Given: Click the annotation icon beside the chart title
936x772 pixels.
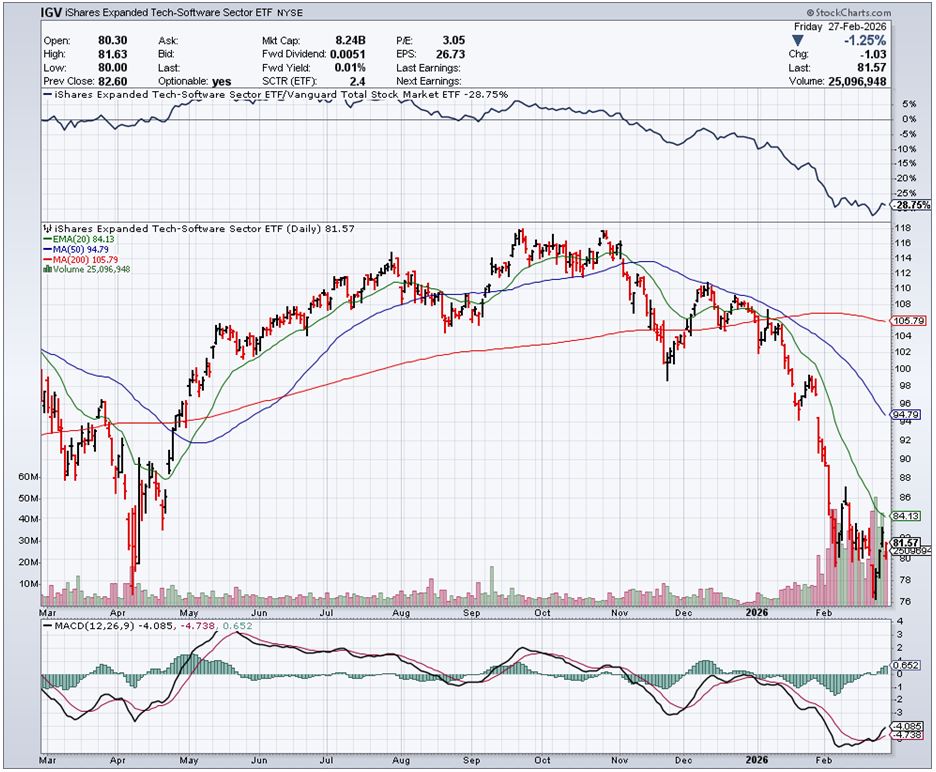Looking at the screenshot, I should [47, 229].
